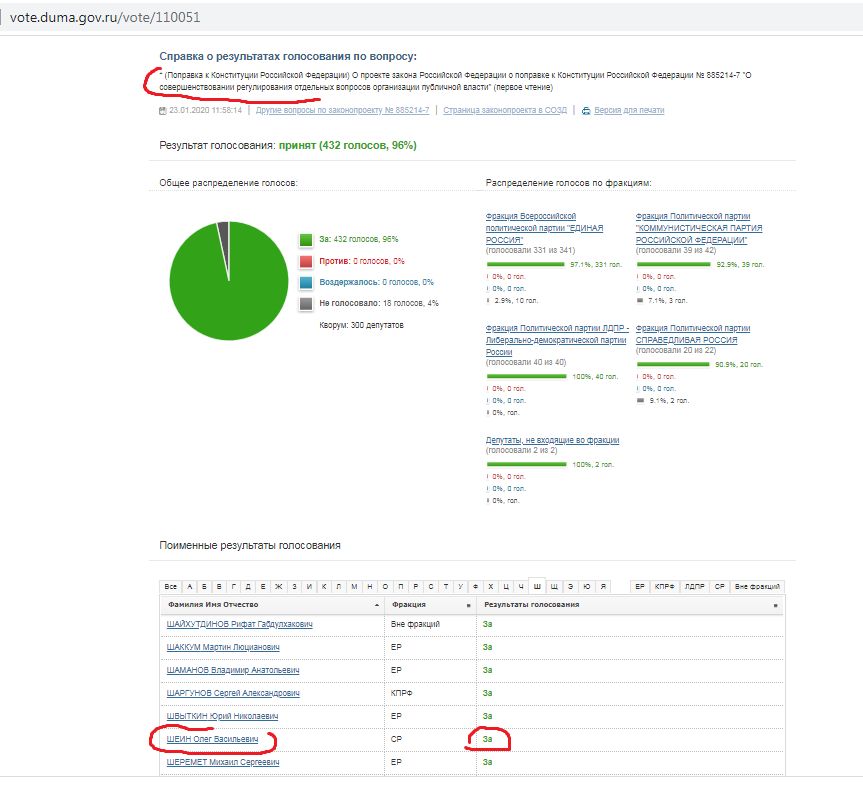
Task: Sort table by Фамилия Имя Отчество column arrow
Action: point(376,606)
